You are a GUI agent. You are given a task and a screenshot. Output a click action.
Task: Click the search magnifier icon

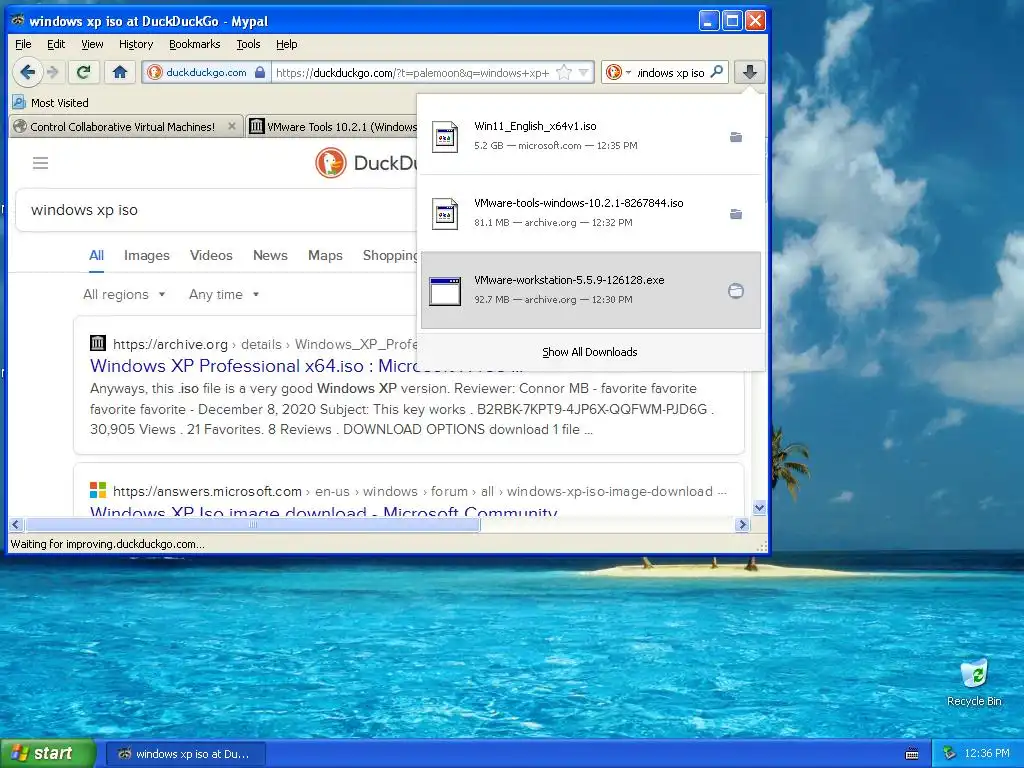coord(717,72)
